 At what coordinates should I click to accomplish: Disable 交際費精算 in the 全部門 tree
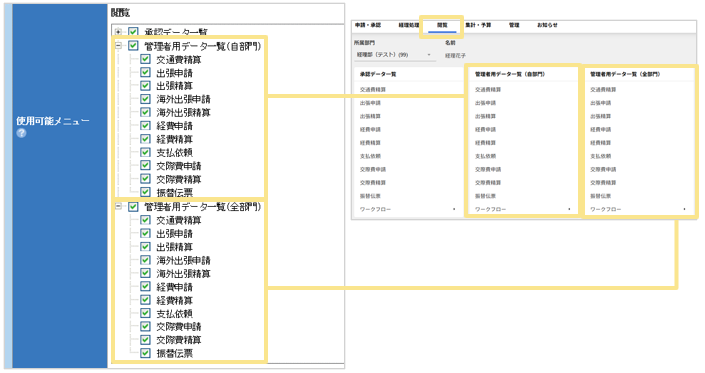tap(145, 339)
